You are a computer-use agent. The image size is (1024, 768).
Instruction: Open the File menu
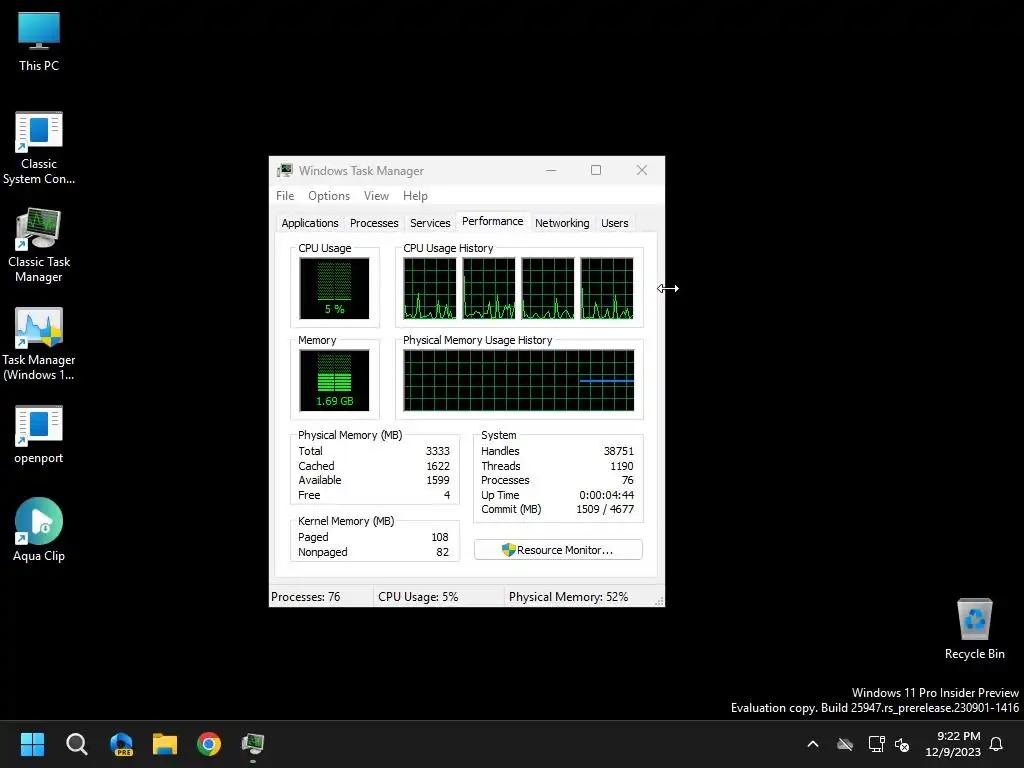[x=285, y=196]
